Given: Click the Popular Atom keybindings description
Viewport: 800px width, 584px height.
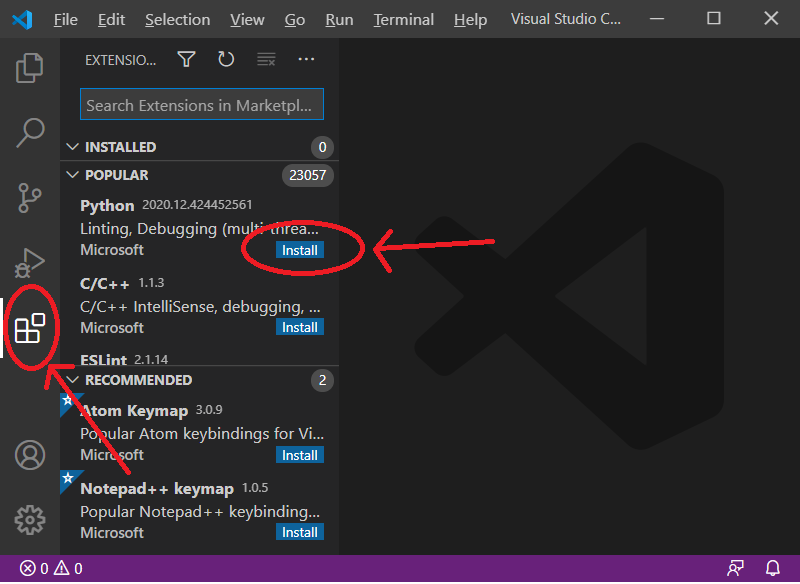Looking at the screenshot, I should click(x=202, y=434).
